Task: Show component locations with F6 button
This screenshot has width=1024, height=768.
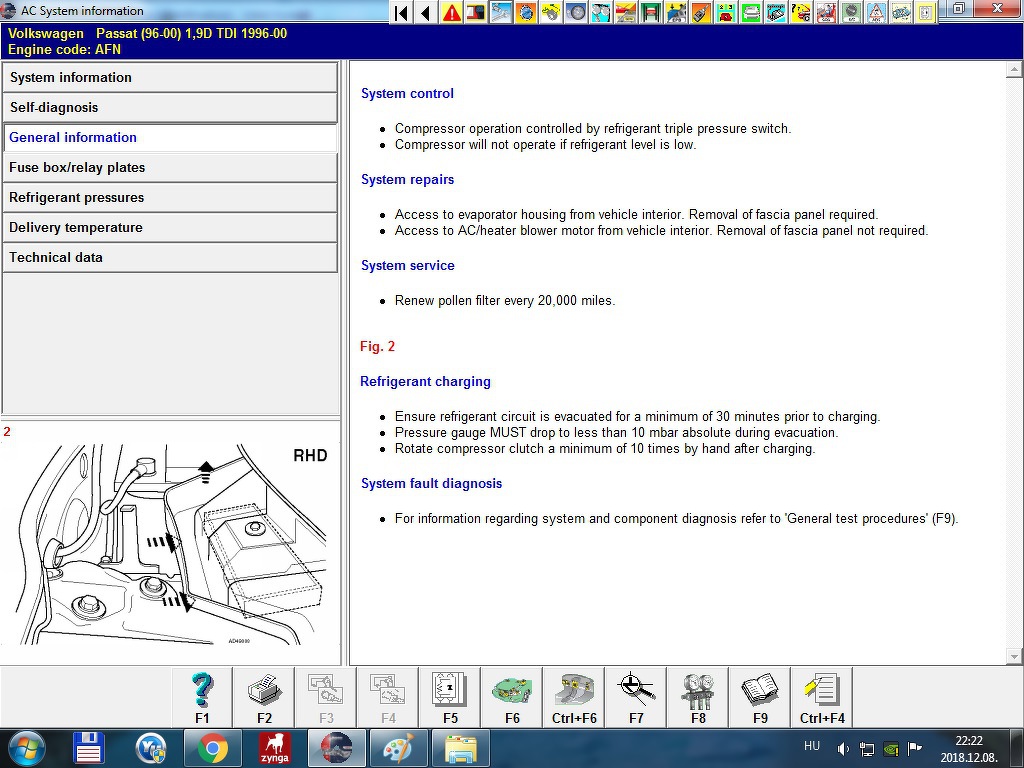Action: click(512, 697)
